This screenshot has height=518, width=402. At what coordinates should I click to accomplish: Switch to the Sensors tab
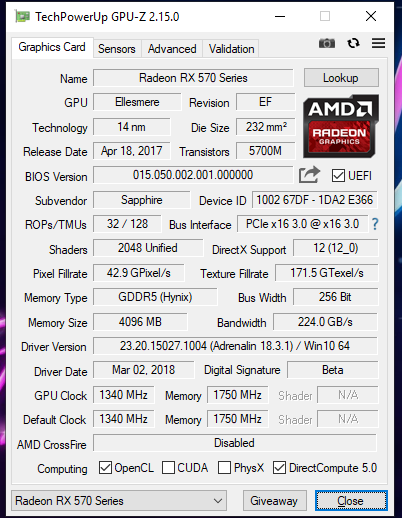(117, 49)
